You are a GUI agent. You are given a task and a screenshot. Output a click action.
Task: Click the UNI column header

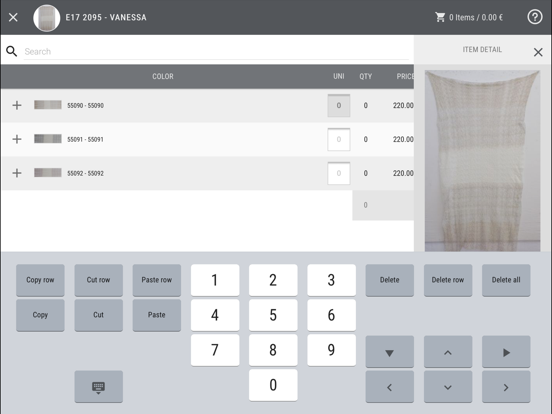coord(339,76)
